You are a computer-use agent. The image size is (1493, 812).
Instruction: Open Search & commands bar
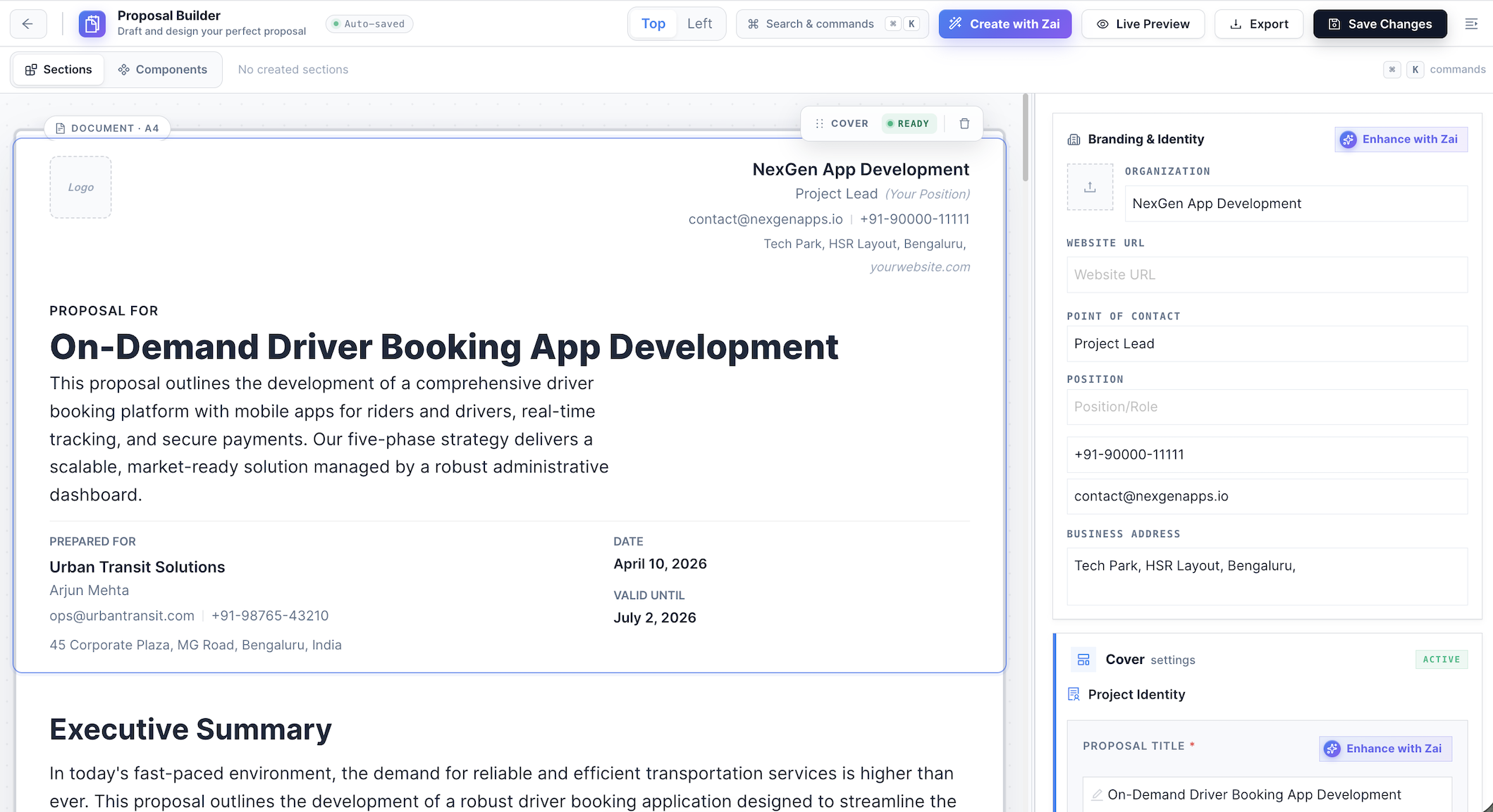(832, 24)
